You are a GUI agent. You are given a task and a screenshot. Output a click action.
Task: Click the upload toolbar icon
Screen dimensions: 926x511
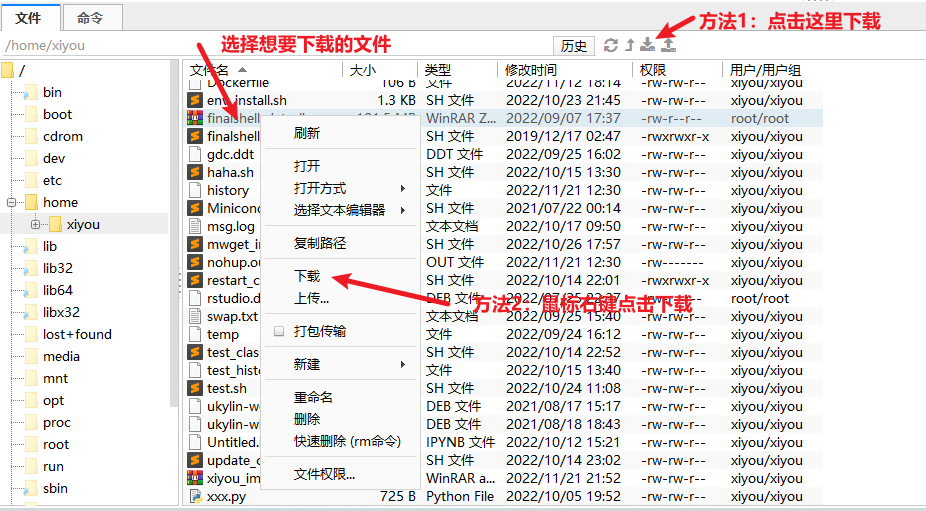[669, 45]
